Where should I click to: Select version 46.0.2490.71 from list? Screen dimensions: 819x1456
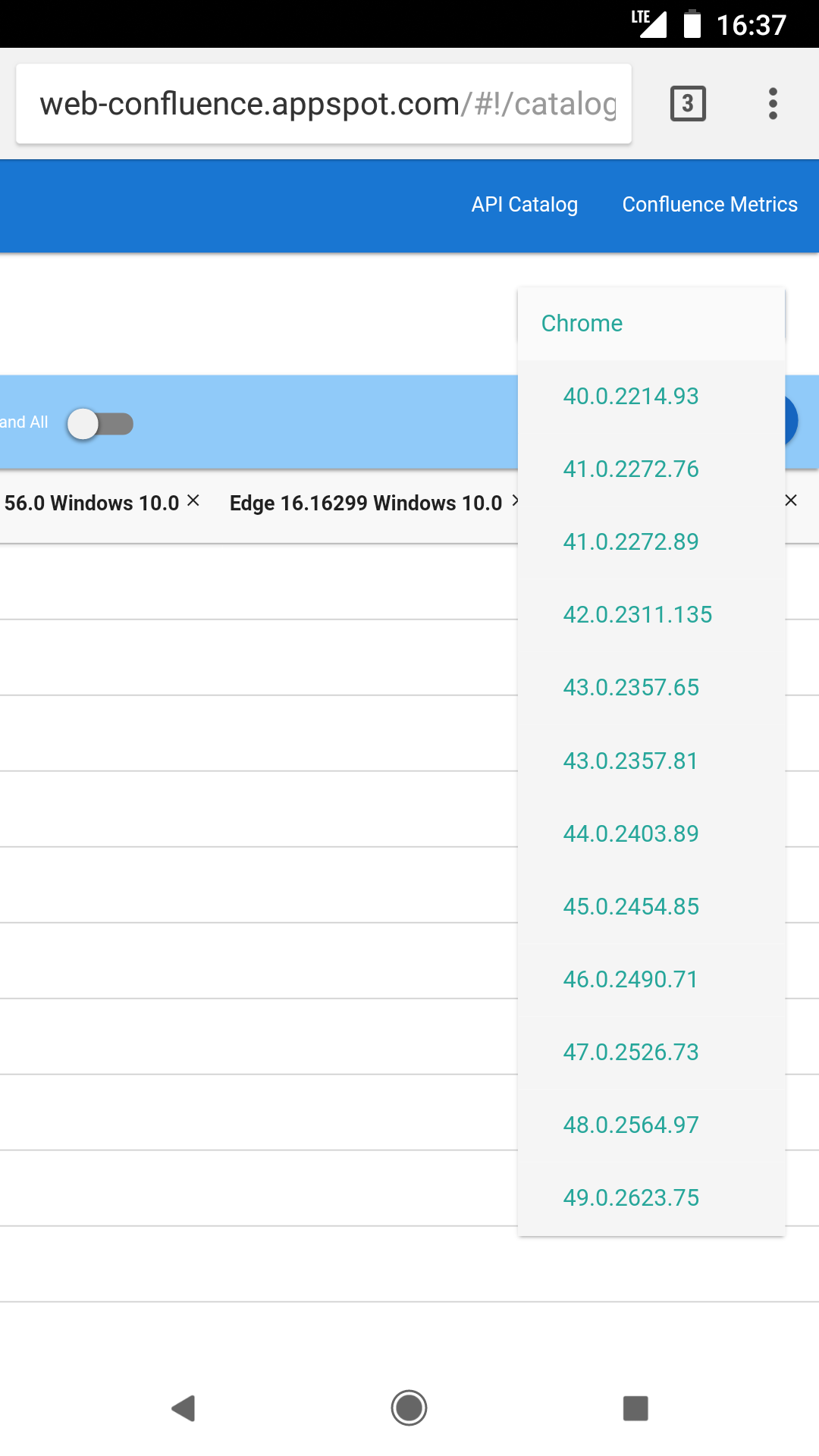click(x=651, y=979)
